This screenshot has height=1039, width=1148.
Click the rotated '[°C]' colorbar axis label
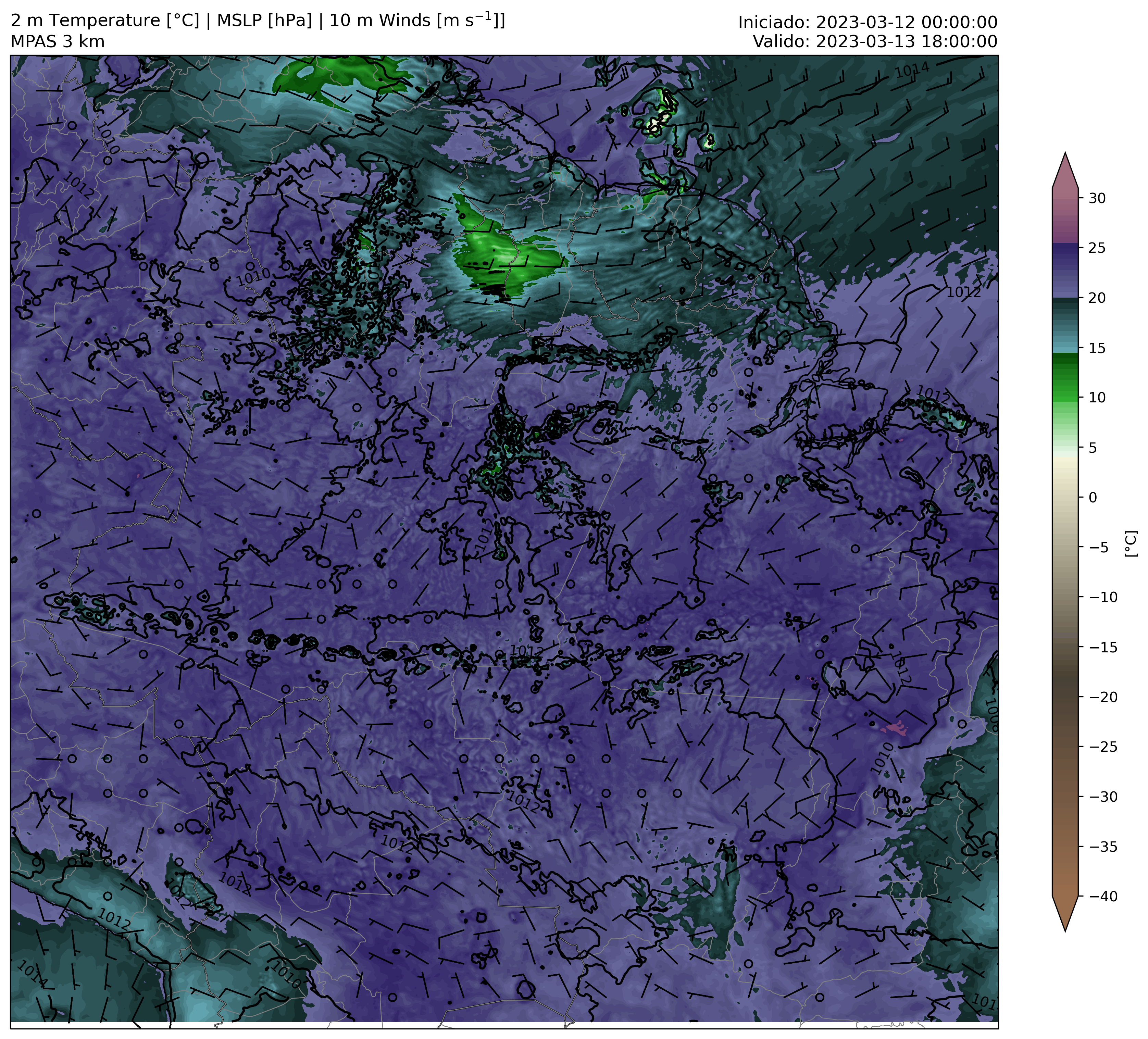coord(1131,544)
